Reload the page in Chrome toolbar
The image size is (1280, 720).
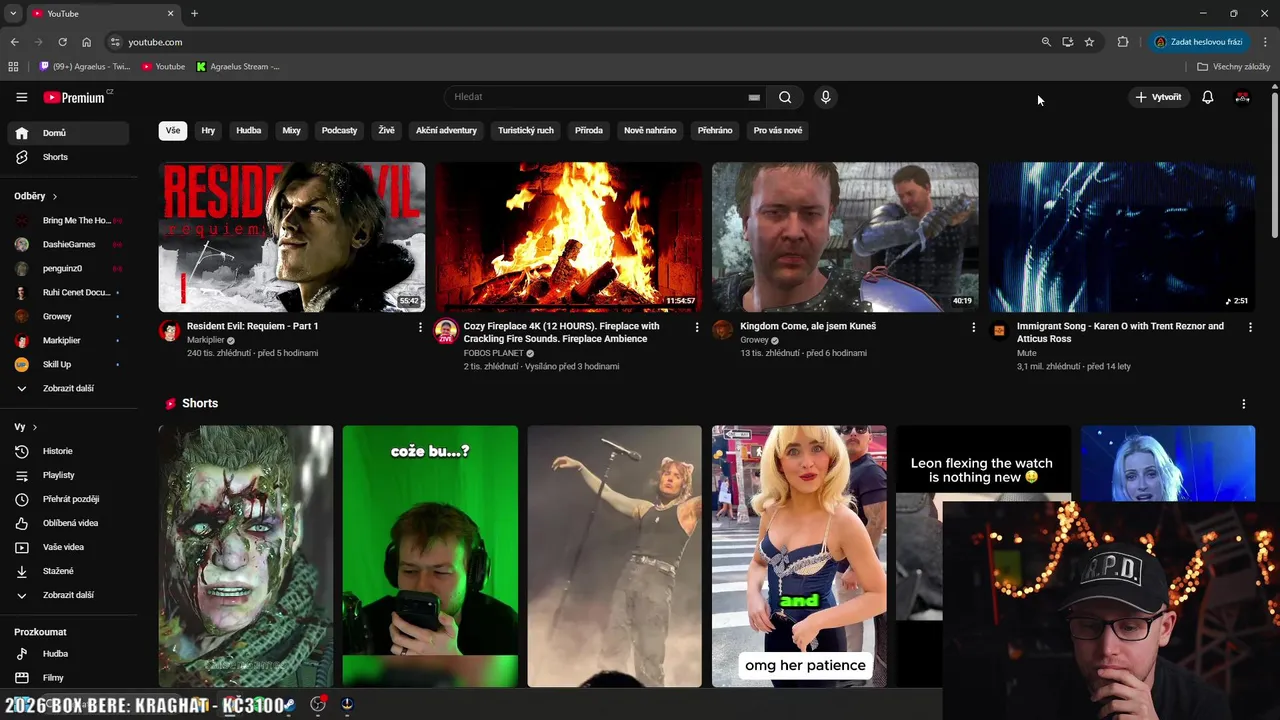(62, 42)
